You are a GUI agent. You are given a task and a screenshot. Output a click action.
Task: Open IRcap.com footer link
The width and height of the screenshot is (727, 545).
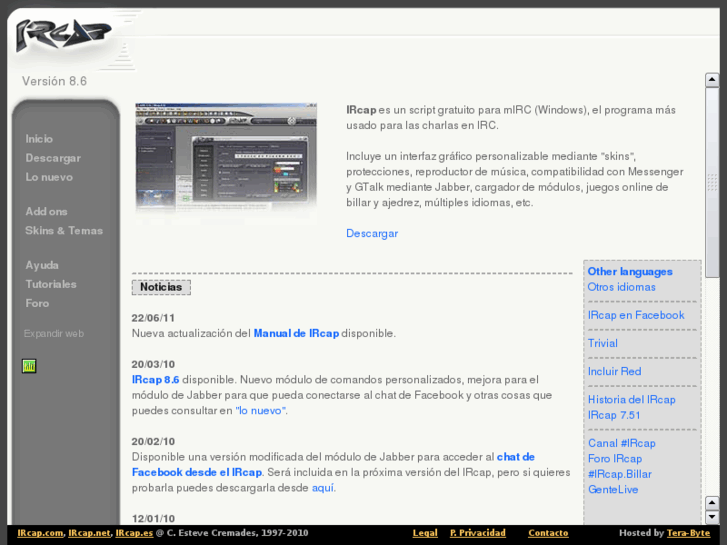coord(40,533)
